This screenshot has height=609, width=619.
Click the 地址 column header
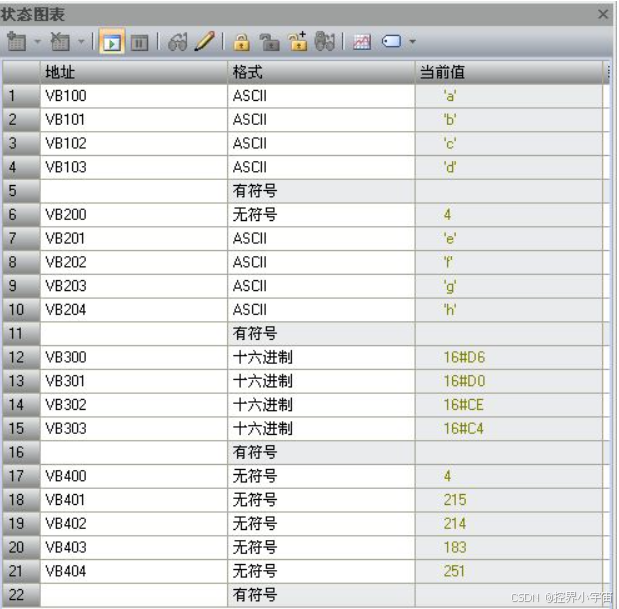tap(134, 72)
